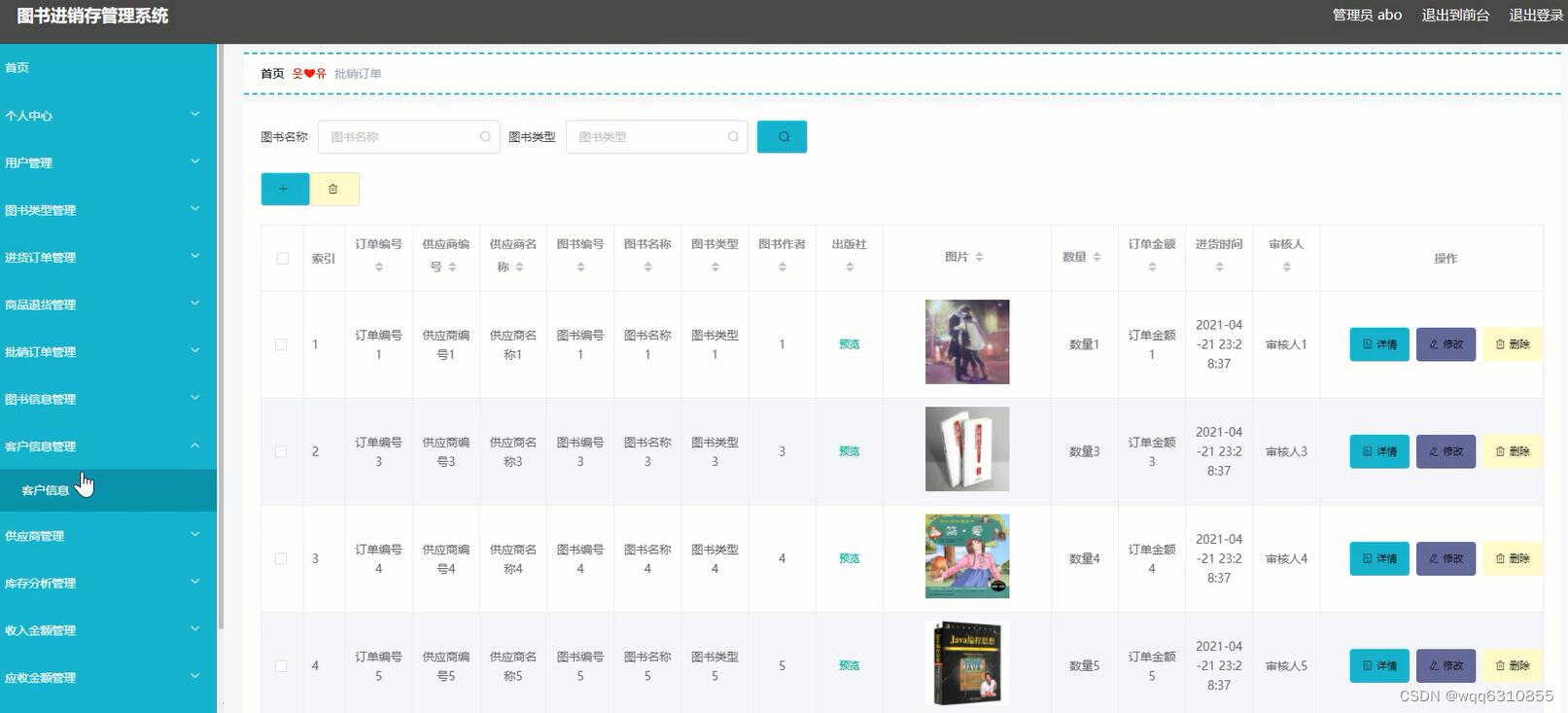The width and height of the screenshot is (1568, 713).
Task: Click magnifier icon in 图书类型 field
Action: click(733, 137)
